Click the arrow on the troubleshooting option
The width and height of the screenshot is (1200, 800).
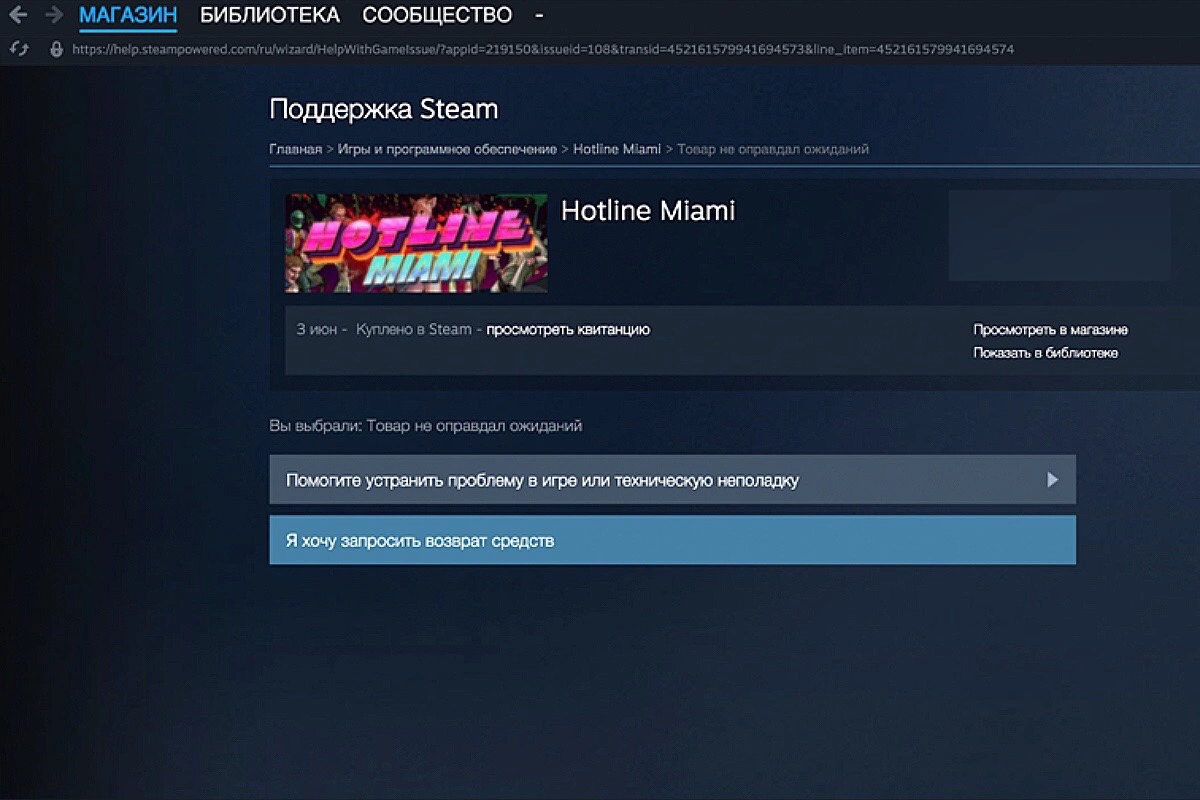tap(1052, 480)
